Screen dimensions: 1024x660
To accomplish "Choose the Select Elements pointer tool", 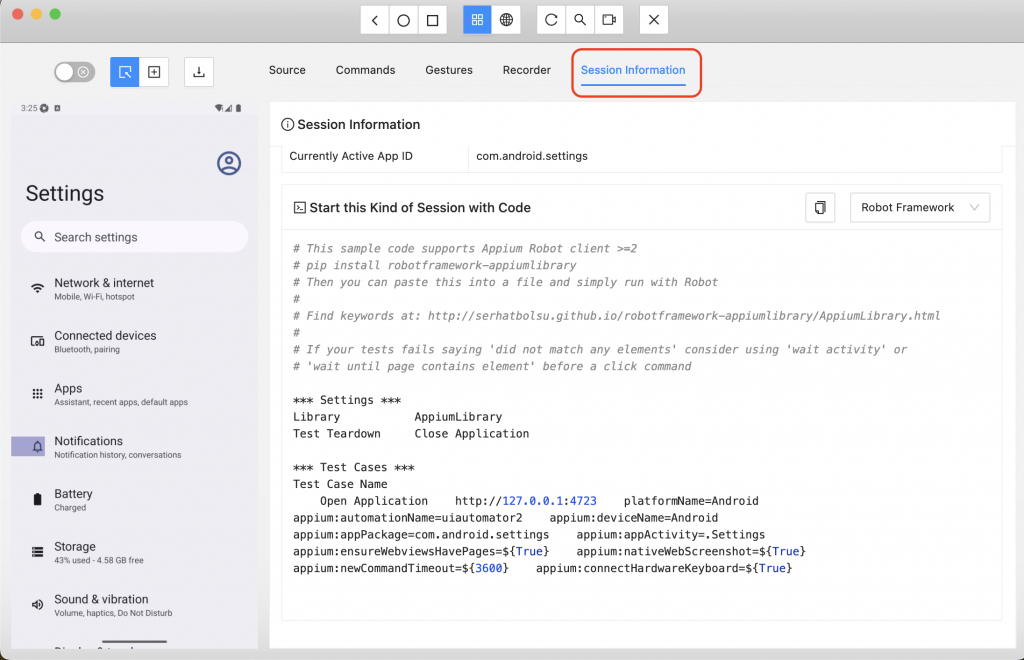I will [x=125, y=72].
